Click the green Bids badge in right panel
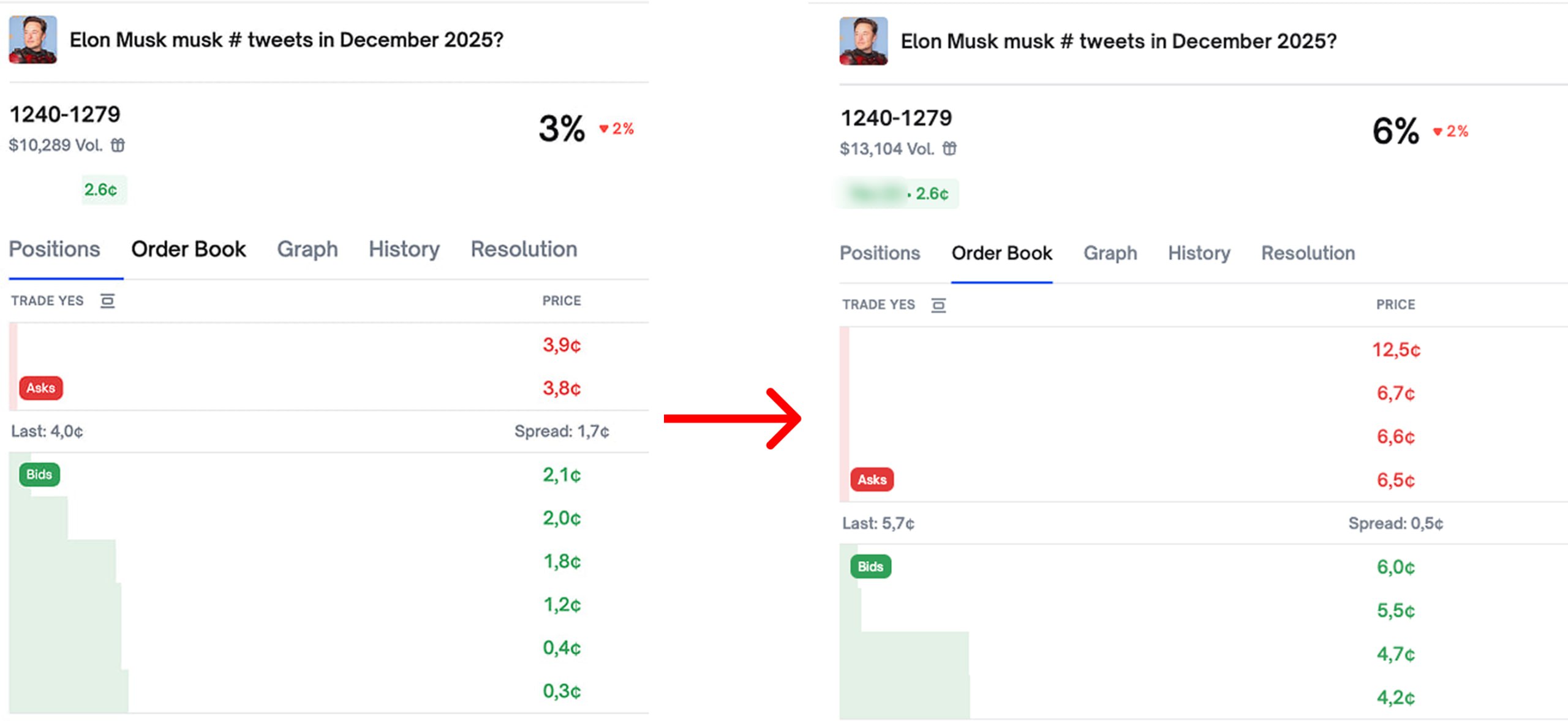Viewport: 1568px width, 721px height. (x=870, y=567)
